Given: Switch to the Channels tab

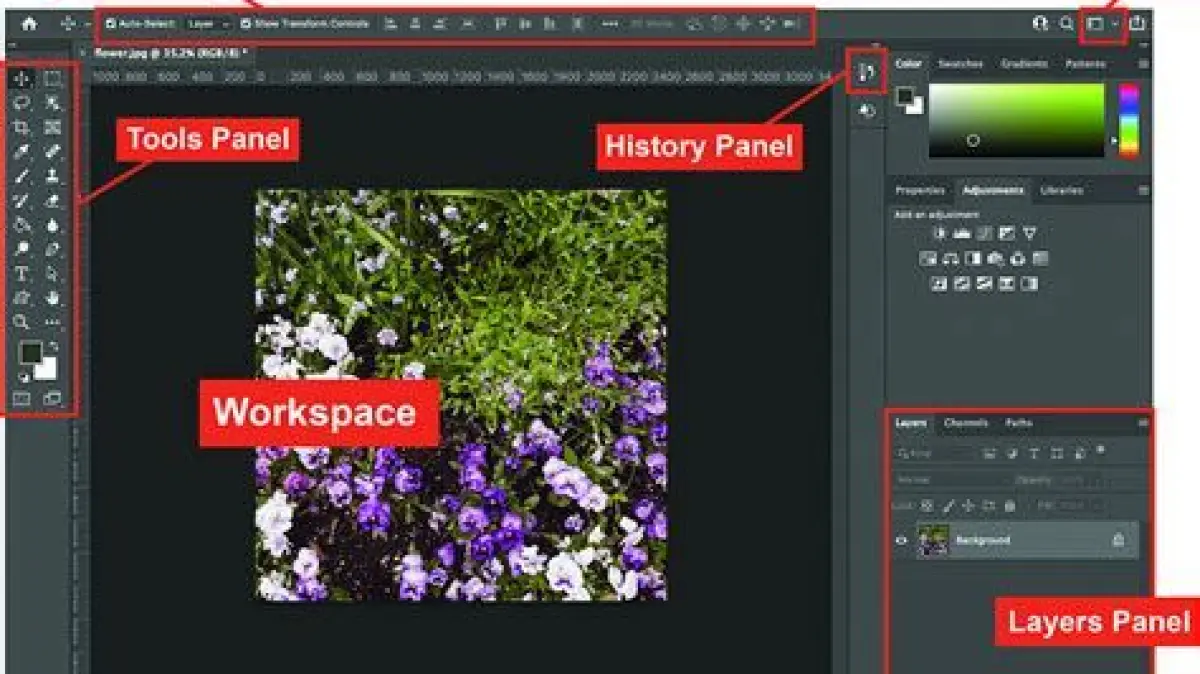Looking at the screenshot, I should coord(966,423).
